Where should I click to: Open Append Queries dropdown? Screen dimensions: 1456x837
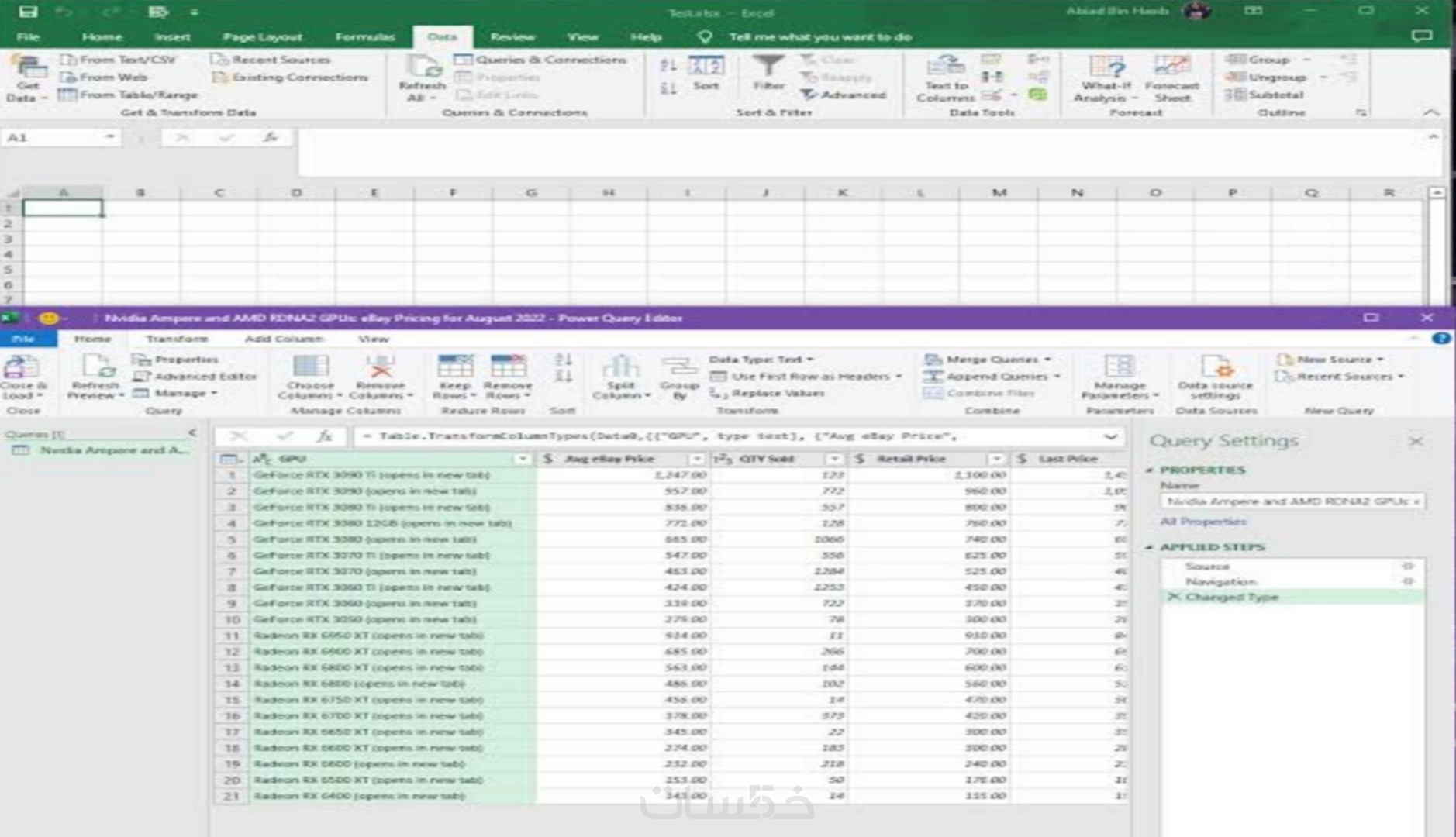pyautogui.click(x=1057, y=376)
